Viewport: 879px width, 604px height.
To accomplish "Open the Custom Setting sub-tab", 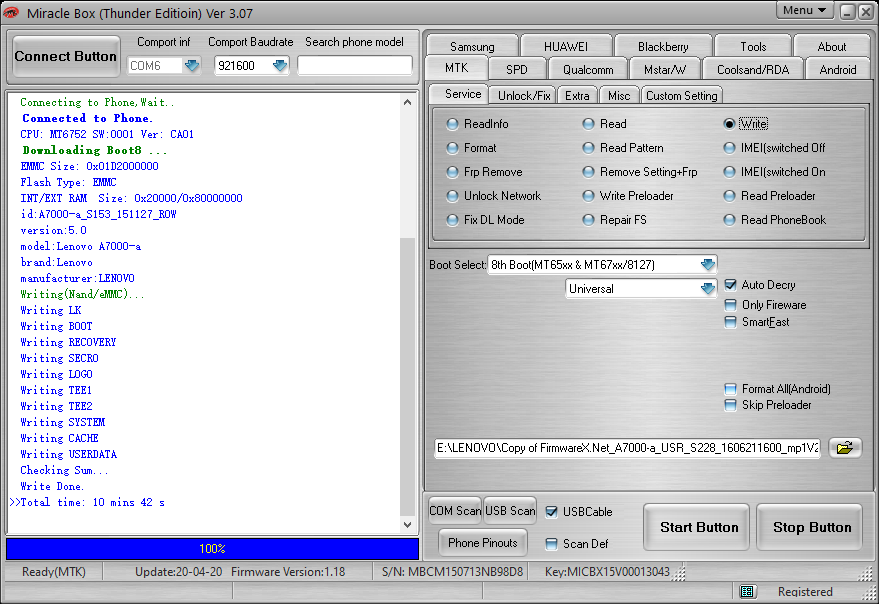I will [681, 95].
